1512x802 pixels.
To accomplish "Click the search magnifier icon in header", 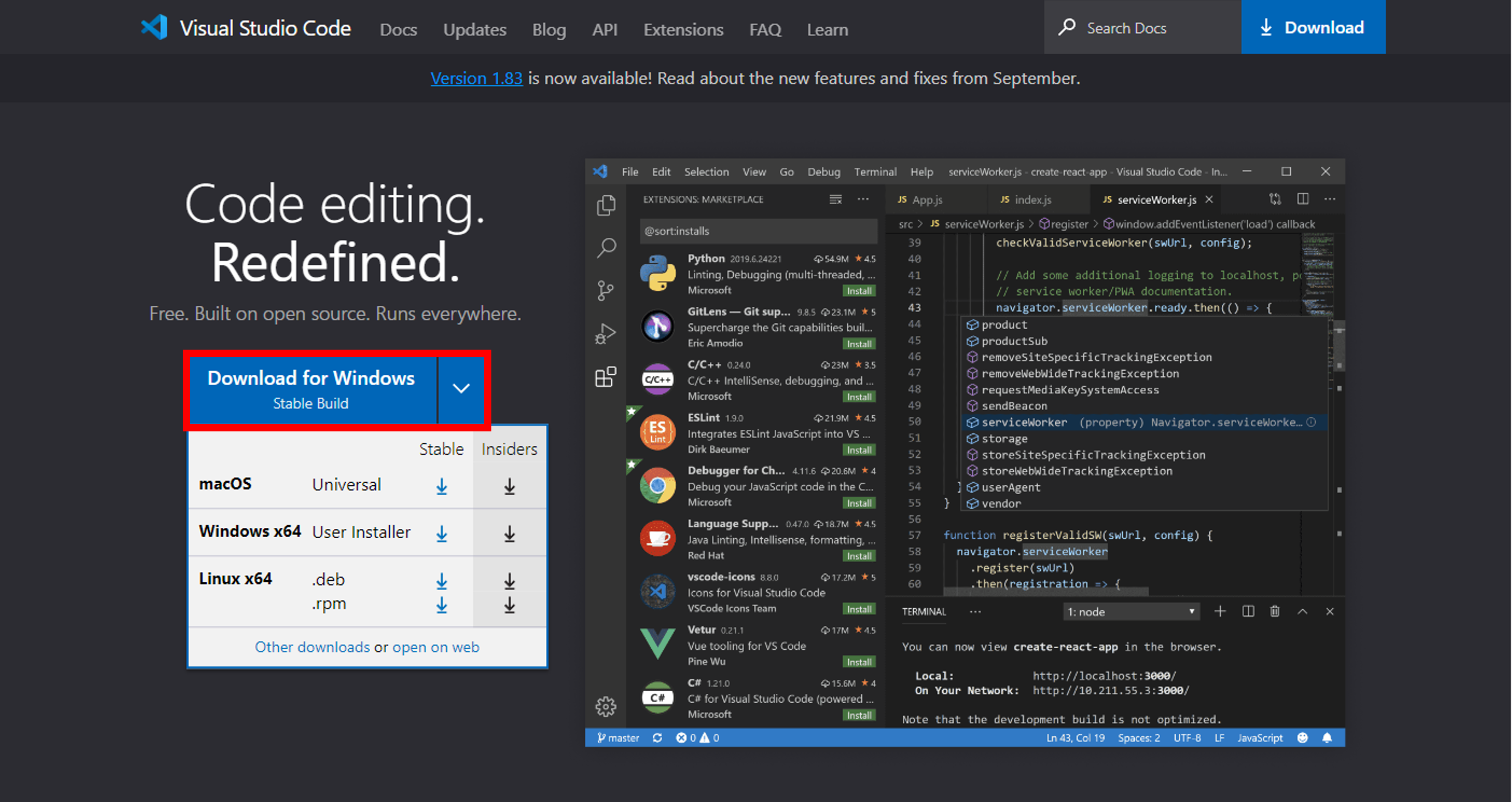I will [1067, 27].
